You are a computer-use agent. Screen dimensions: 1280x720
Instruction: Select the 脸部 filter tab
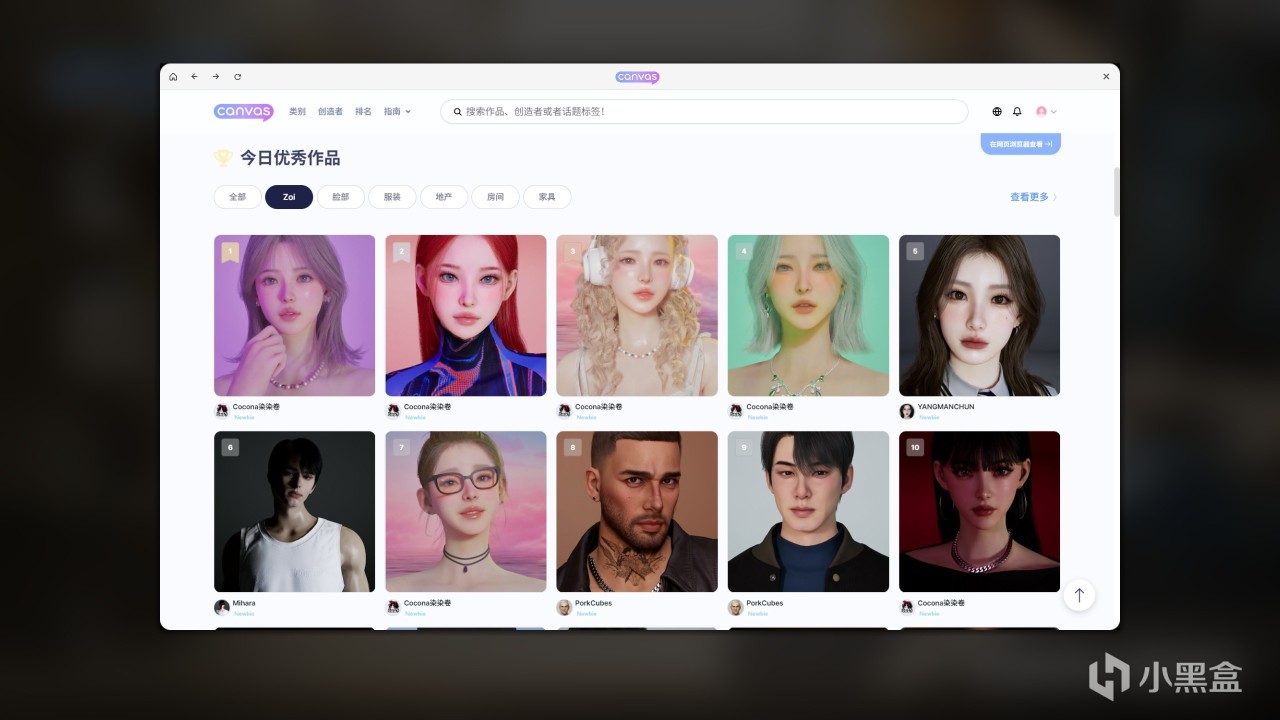tap(341, 197)
